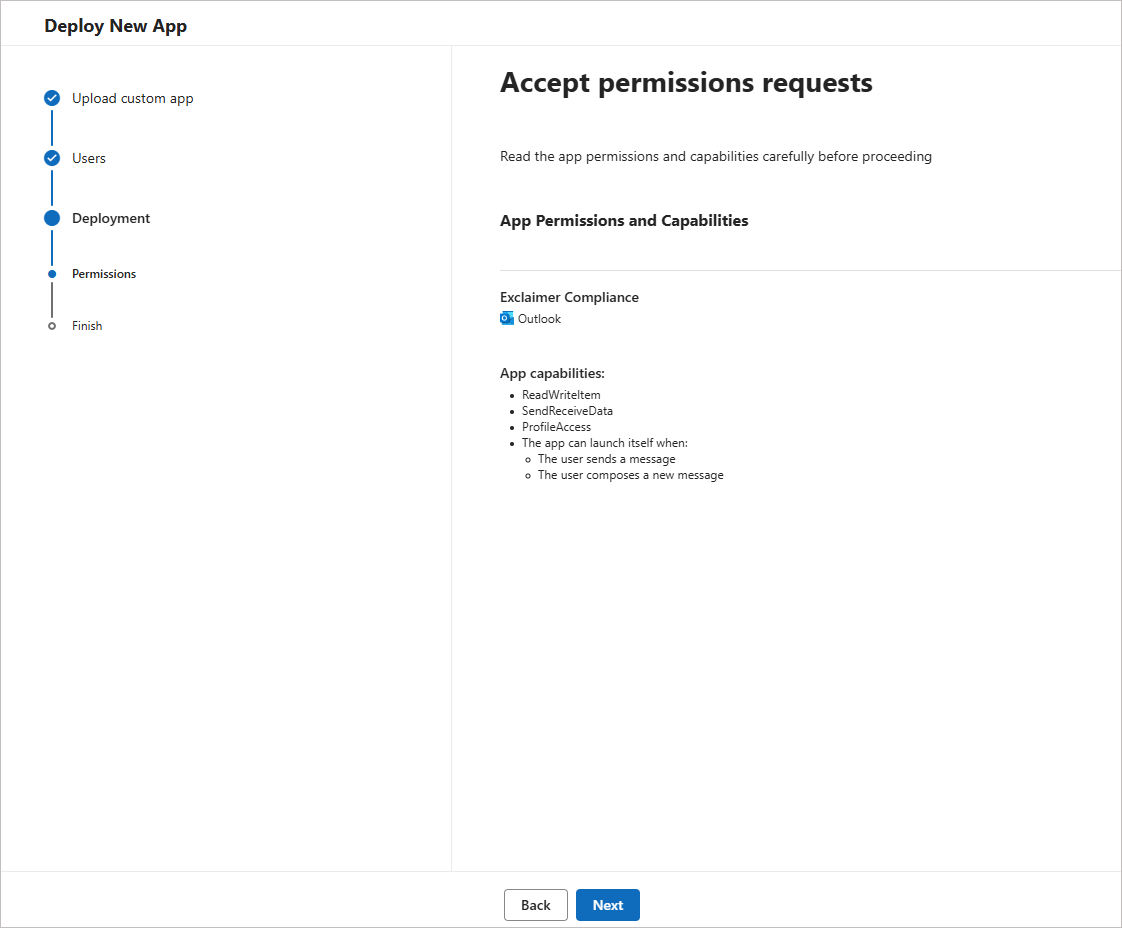Image resolution: width=1122 pixels, height=928 pixels.
Task: Click the Outlook label text
Action: coord(539,319)
